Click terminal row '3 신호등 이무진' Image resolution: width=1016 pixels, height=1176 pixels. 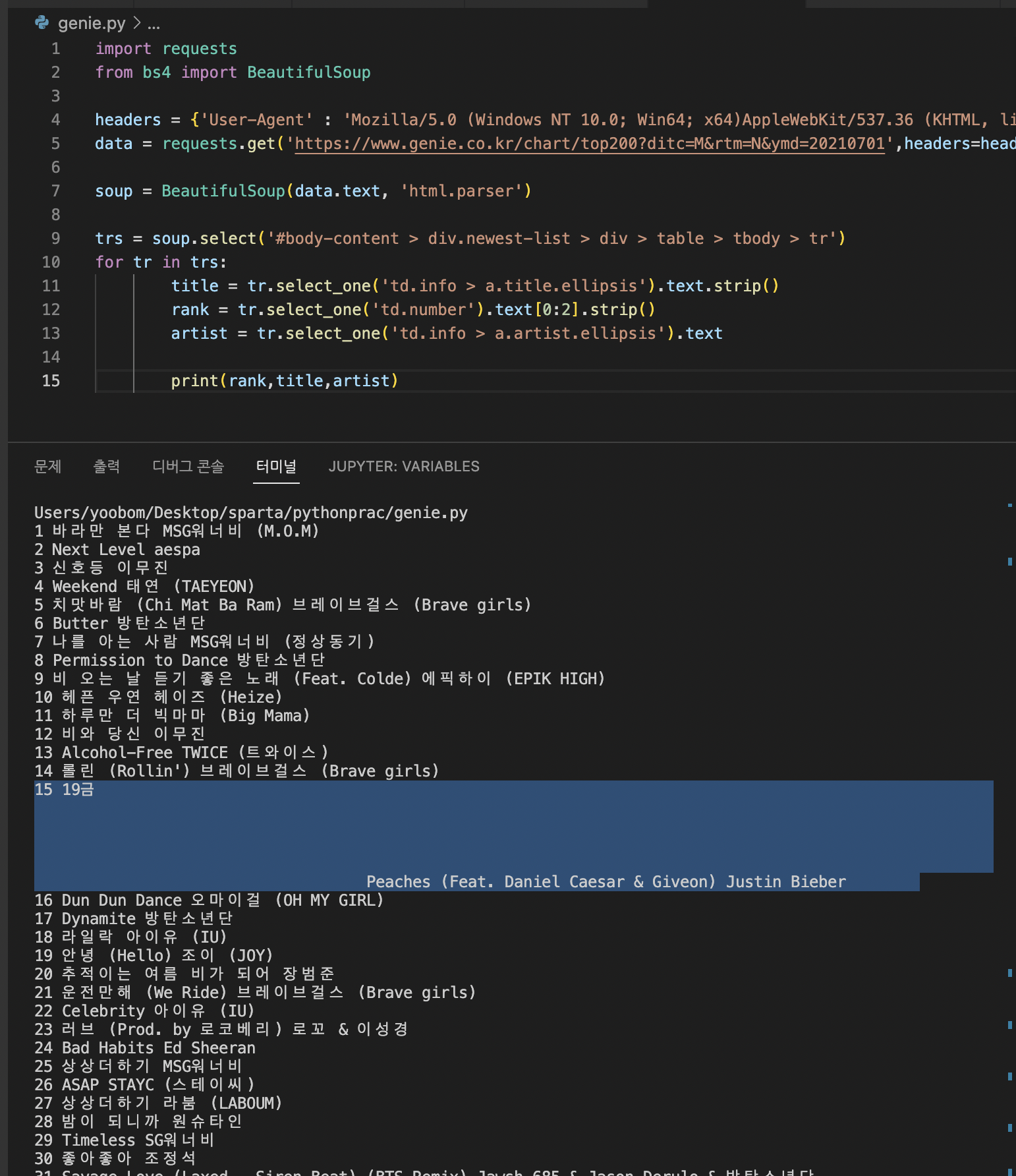(x=101, y=568)
